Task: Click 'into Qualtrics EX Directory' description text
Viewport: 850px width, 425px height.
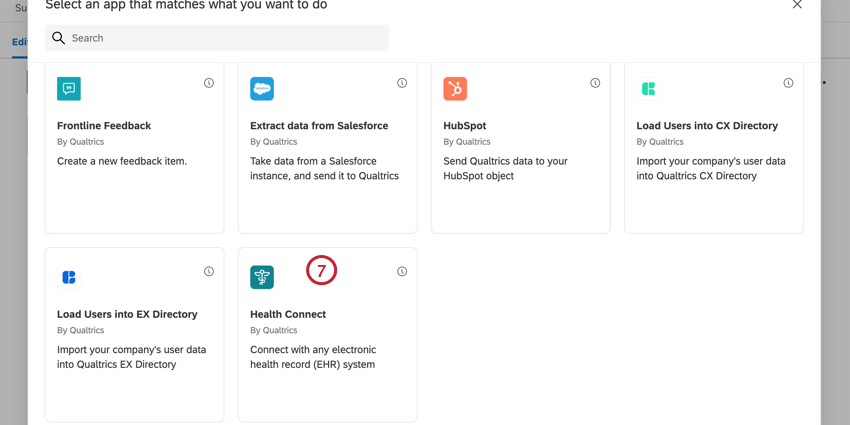Action: point(117,365)
